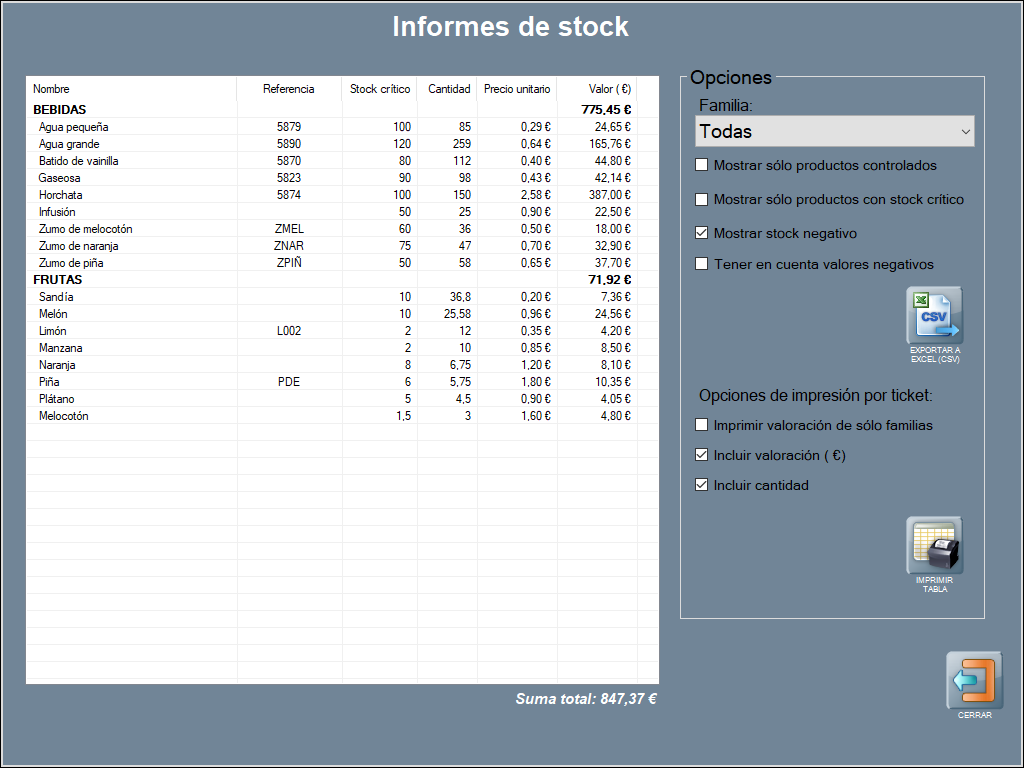This screenshot has height=768, width=1024.
Task: Enable Mostrar sólo productos controlados checkbox
Action: tap(702, 165)
